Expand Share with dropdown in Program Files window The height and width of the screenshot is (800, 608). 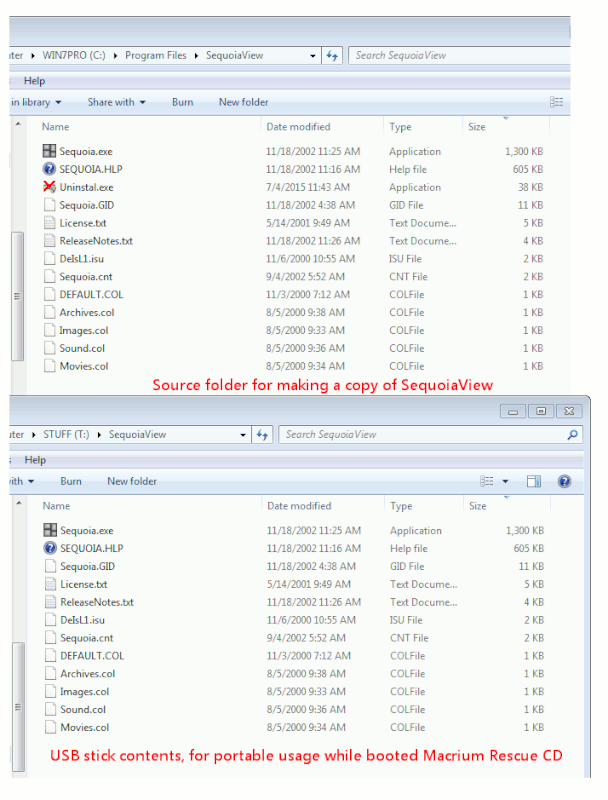pos(142,103)
